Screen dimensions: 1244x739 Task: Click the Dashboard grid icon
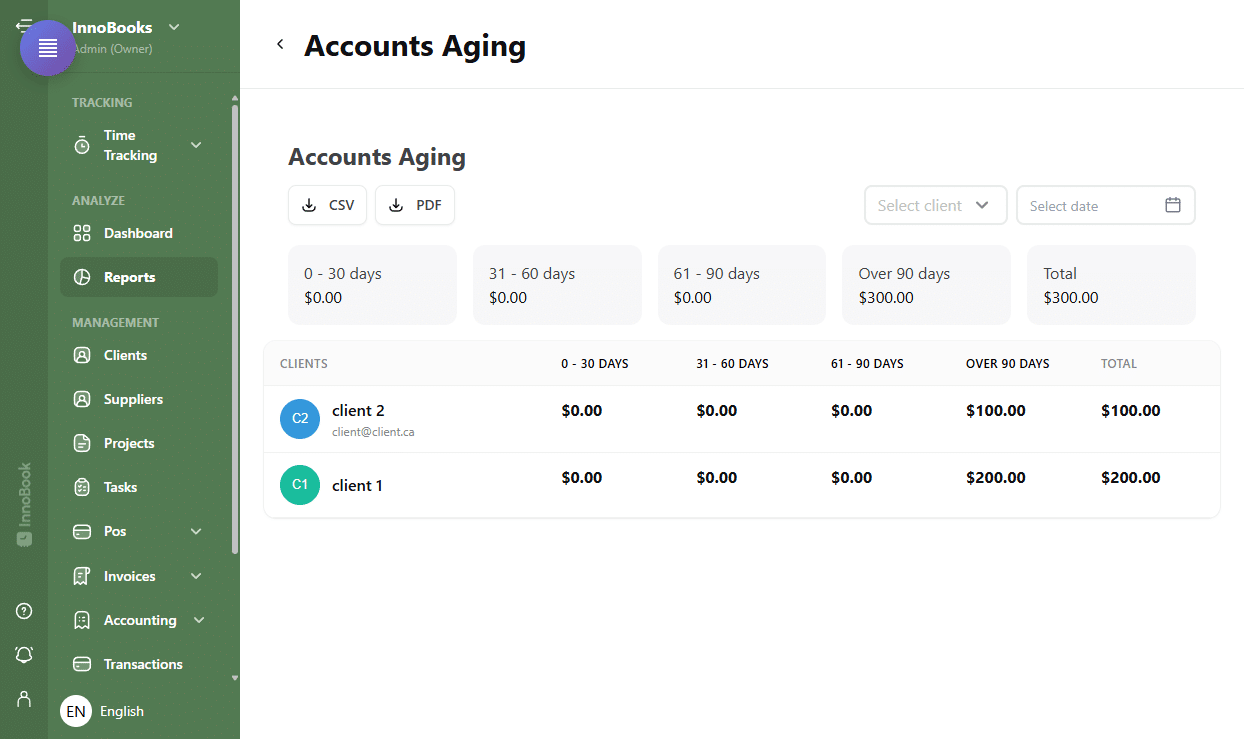pyautogui.click(x=82, y=233)
